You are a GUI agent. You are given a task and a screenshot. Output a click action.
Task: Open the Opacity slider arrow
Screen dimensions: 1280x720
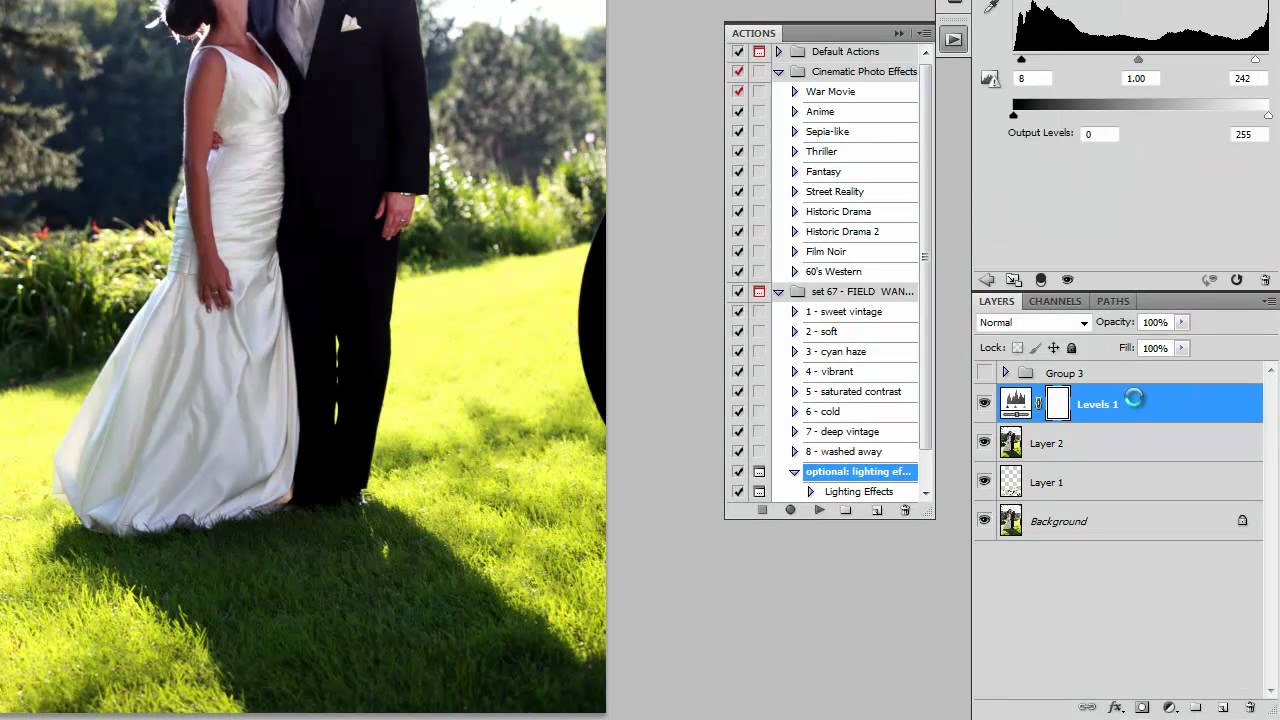click(x=1181, y=322)
